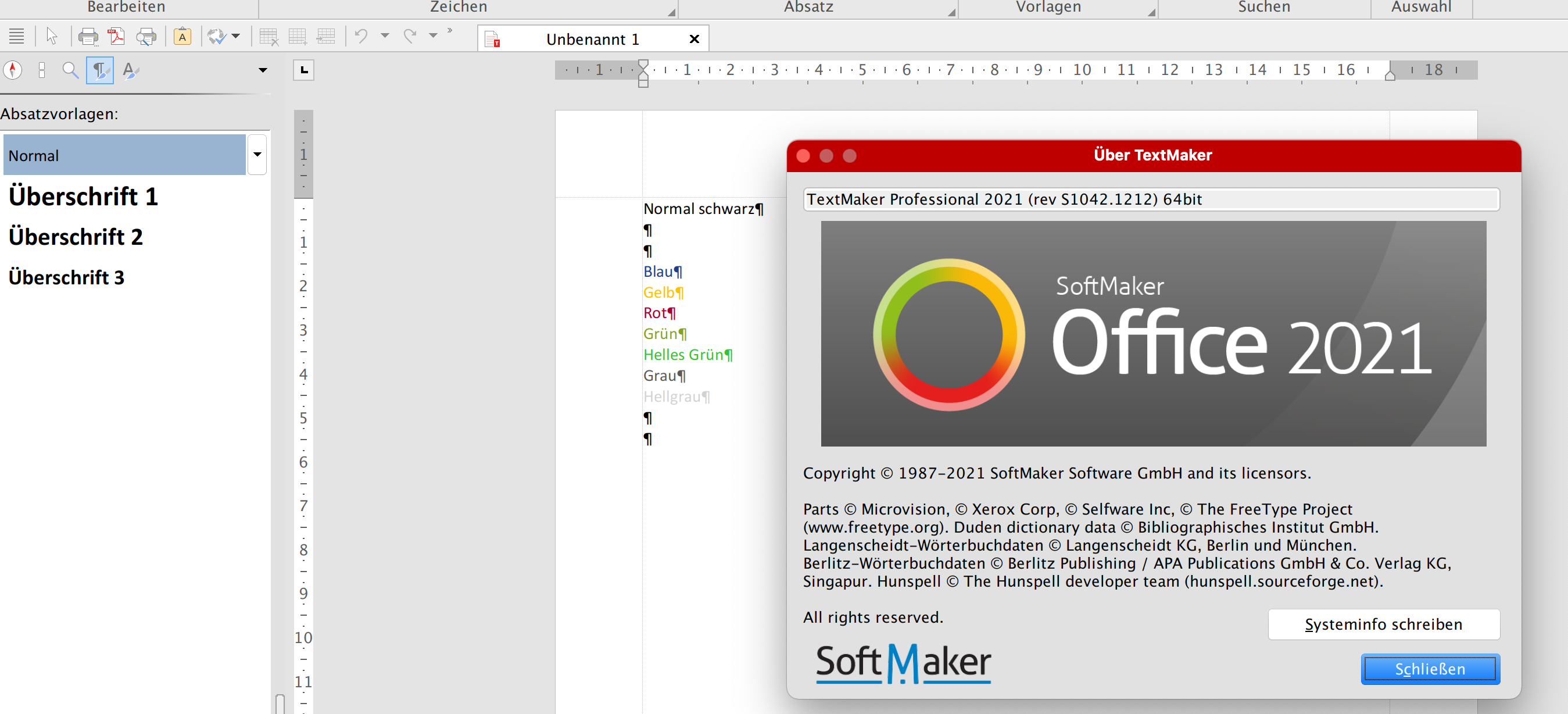
Task: Click the 'Hellgrau' text line
Action: 676,396
